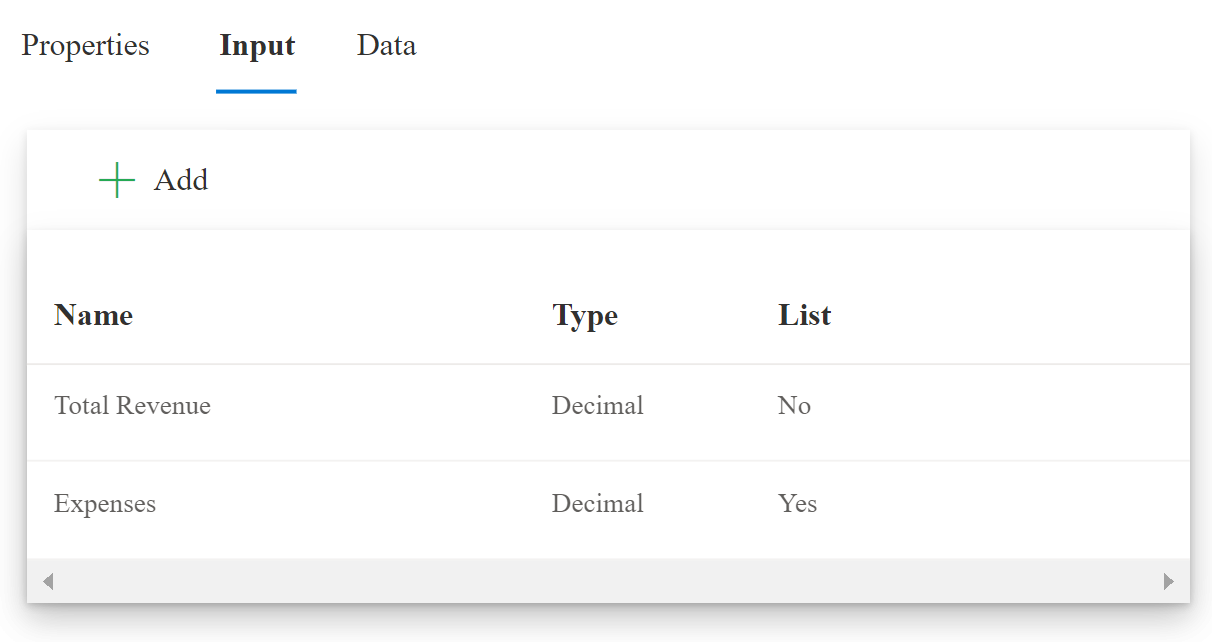Click the Decimal type of Expenses
Image resolution: width=1212 pixels, height=642 pixels.
tap(597, 504)
